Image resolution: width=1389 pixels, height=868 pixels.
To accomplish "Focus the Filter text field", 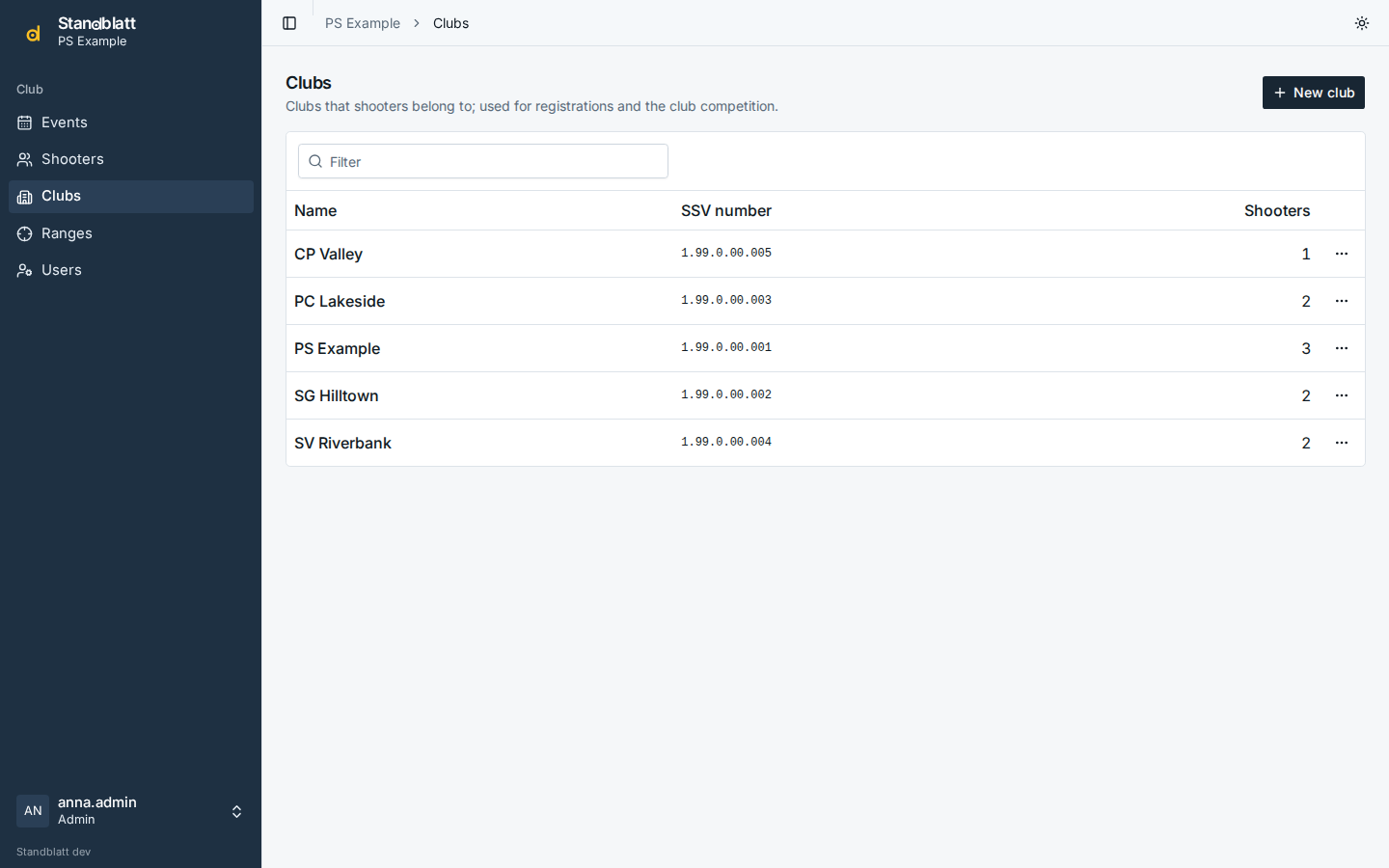I will 483,161.
